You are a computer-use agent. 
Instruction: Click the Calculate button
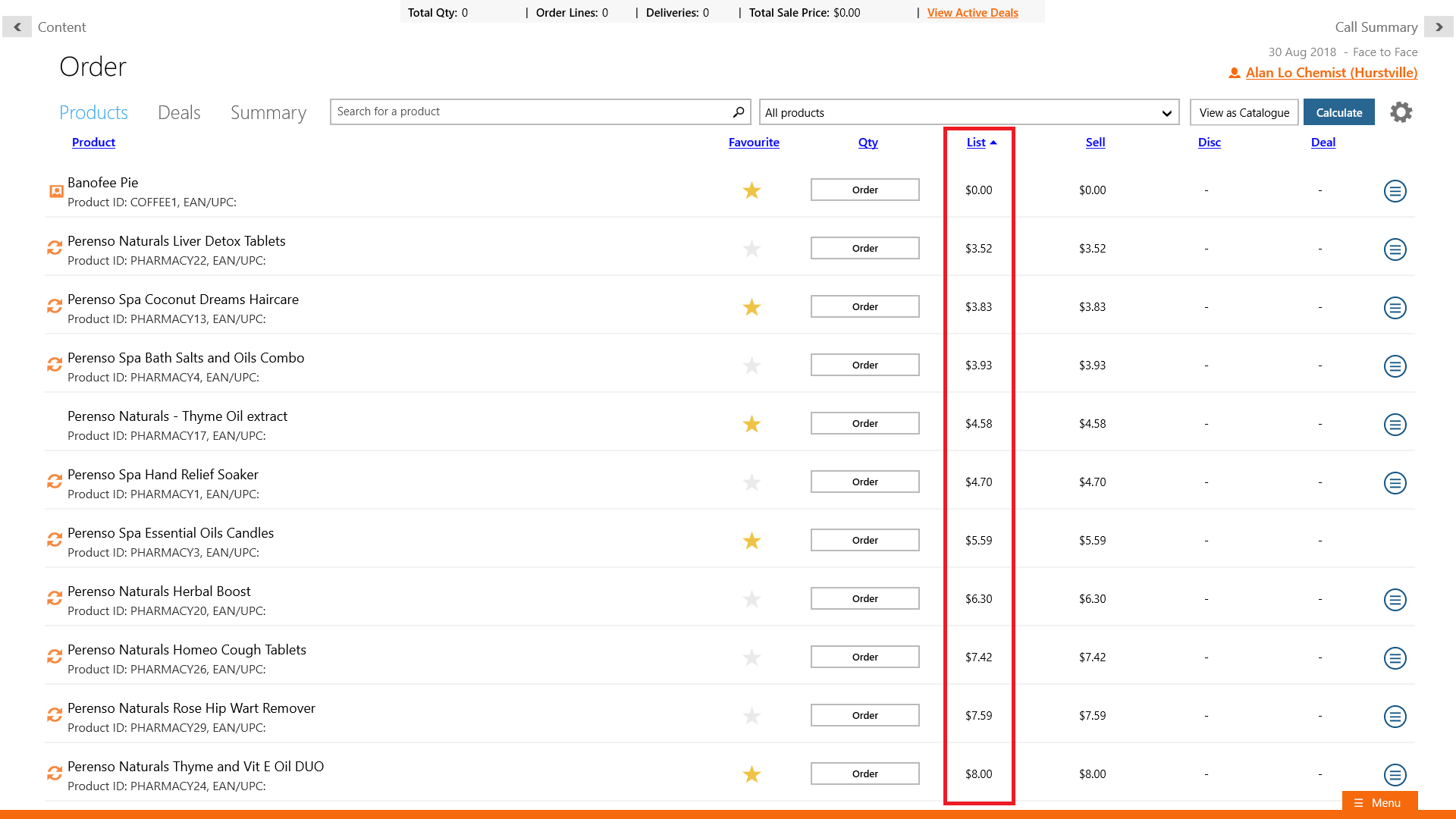tap(1338, 113)
